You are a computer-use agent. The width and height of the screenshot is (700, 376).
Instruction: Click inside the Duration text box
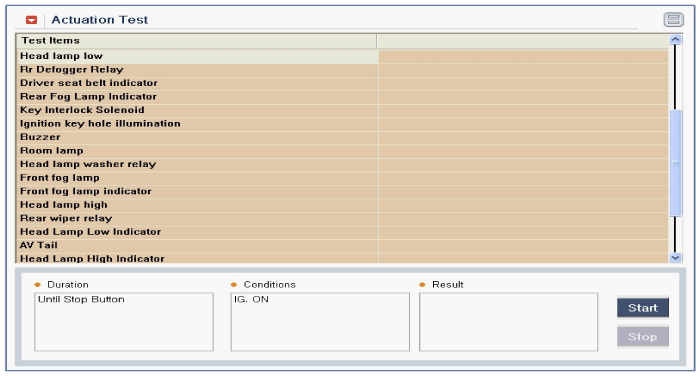[124, 322]
